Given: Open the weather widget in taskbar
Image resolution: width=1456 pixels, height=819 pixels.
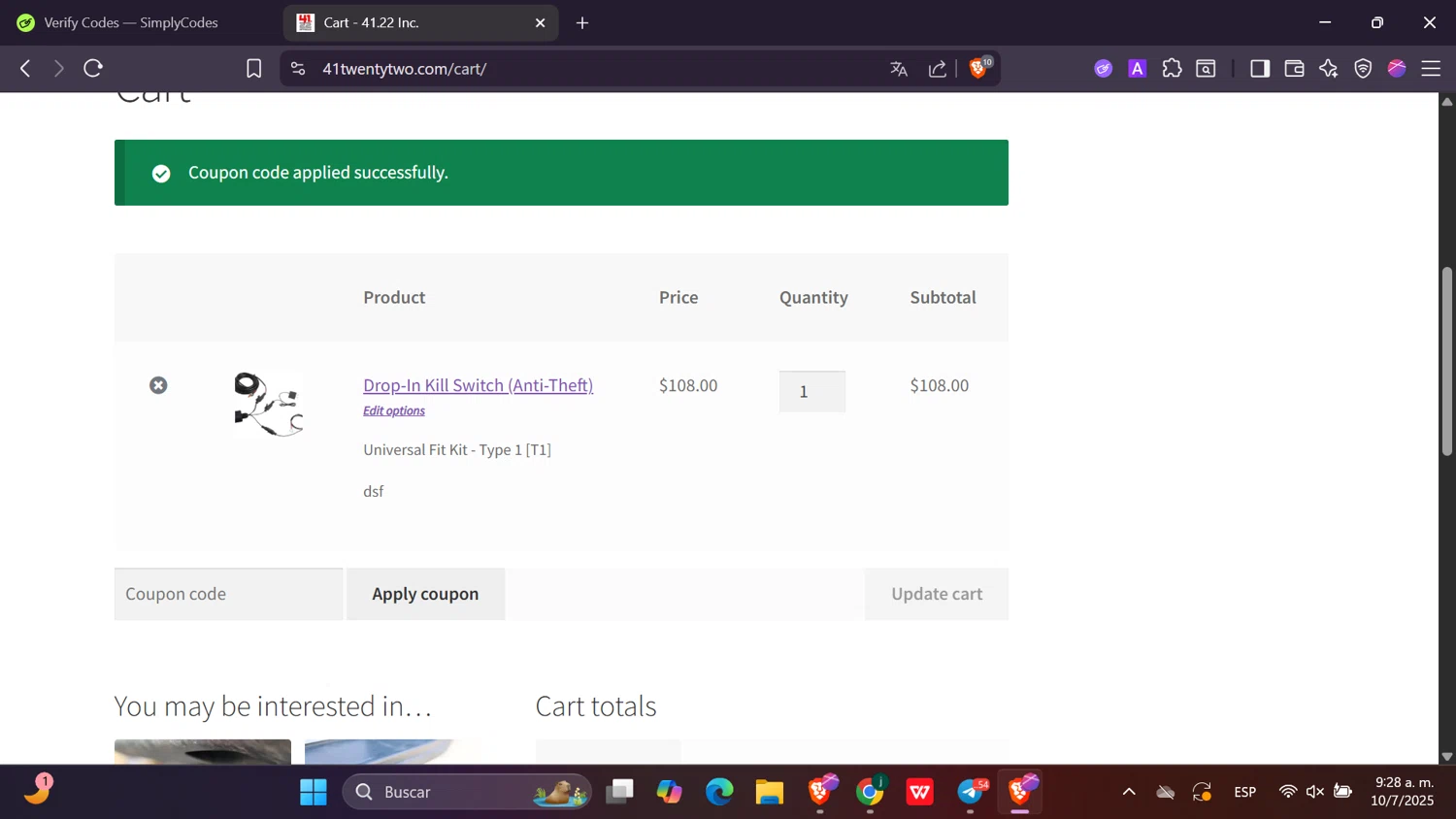Looking at the screenshot, I should (x=38, y=790).
